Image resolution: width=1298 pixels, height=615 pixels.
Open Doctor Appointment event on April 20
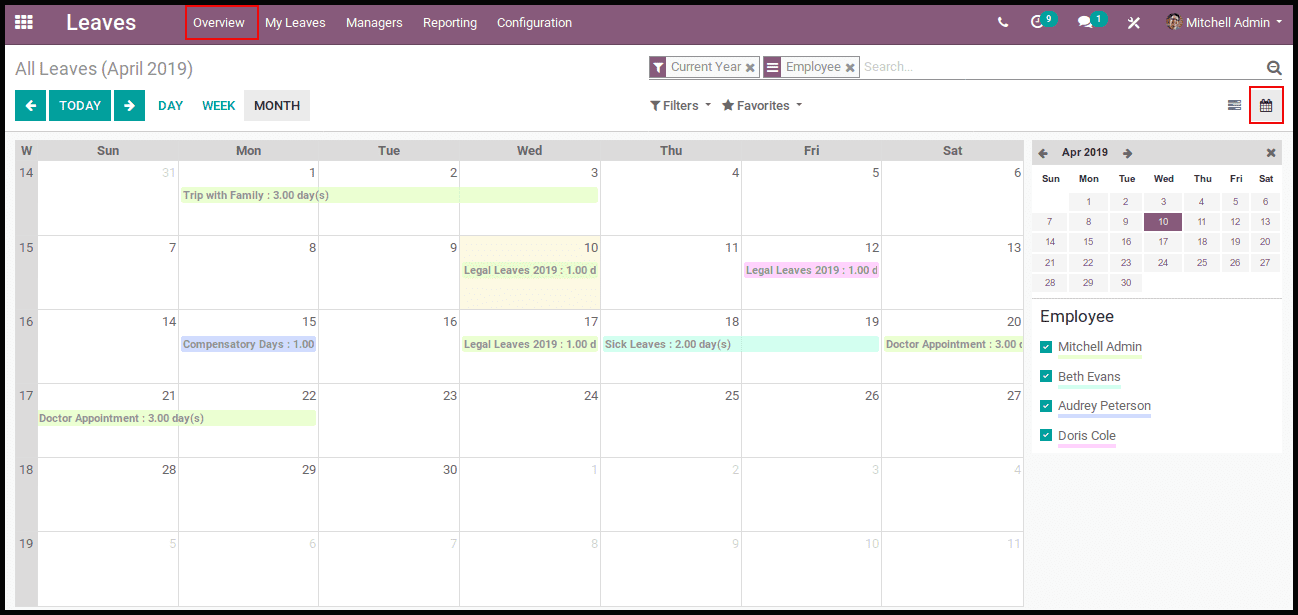(953, 344)
